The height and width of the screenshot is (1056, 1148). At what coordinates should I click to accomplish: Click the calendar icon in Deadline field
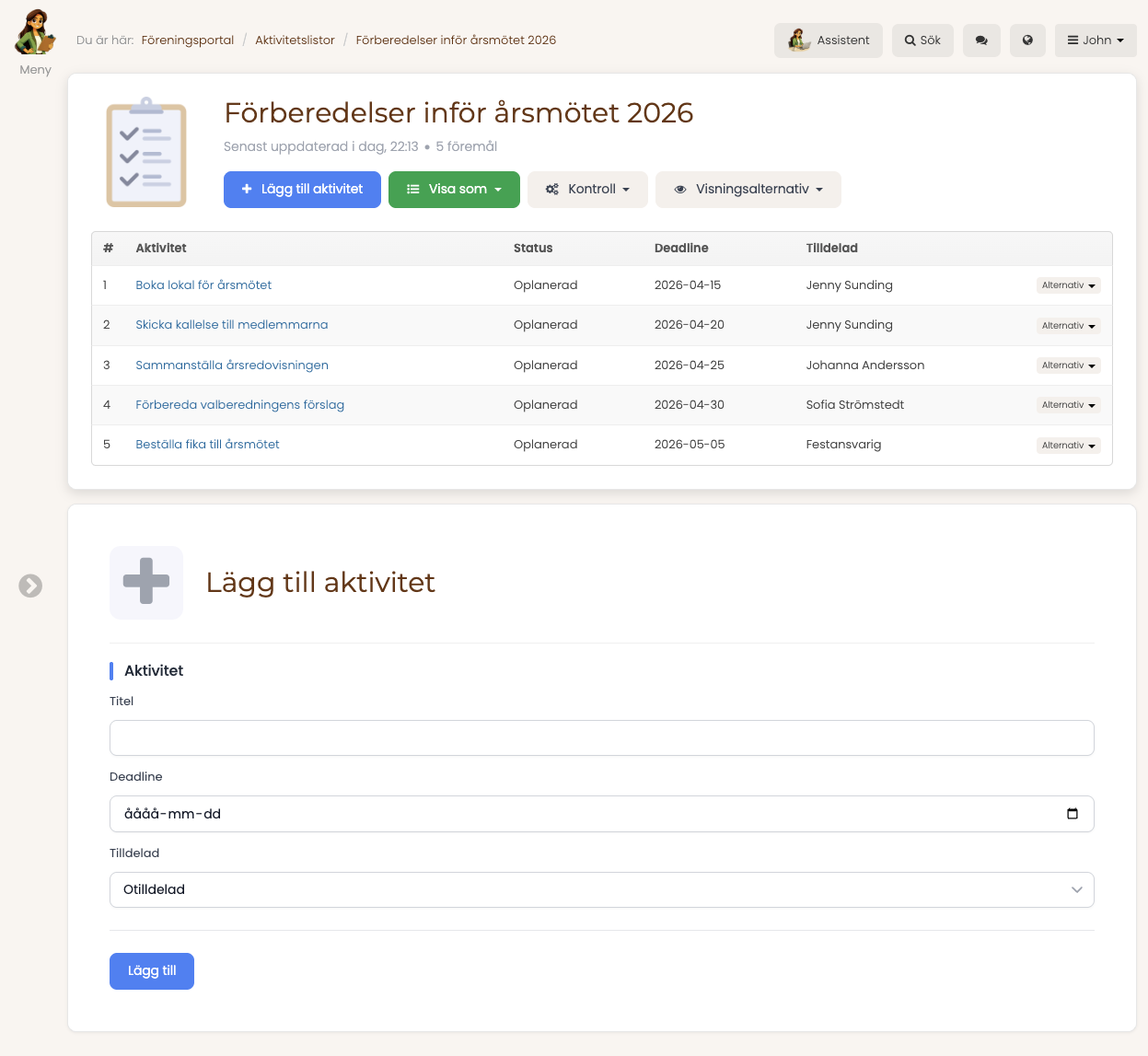click(x=1072, y=814)
